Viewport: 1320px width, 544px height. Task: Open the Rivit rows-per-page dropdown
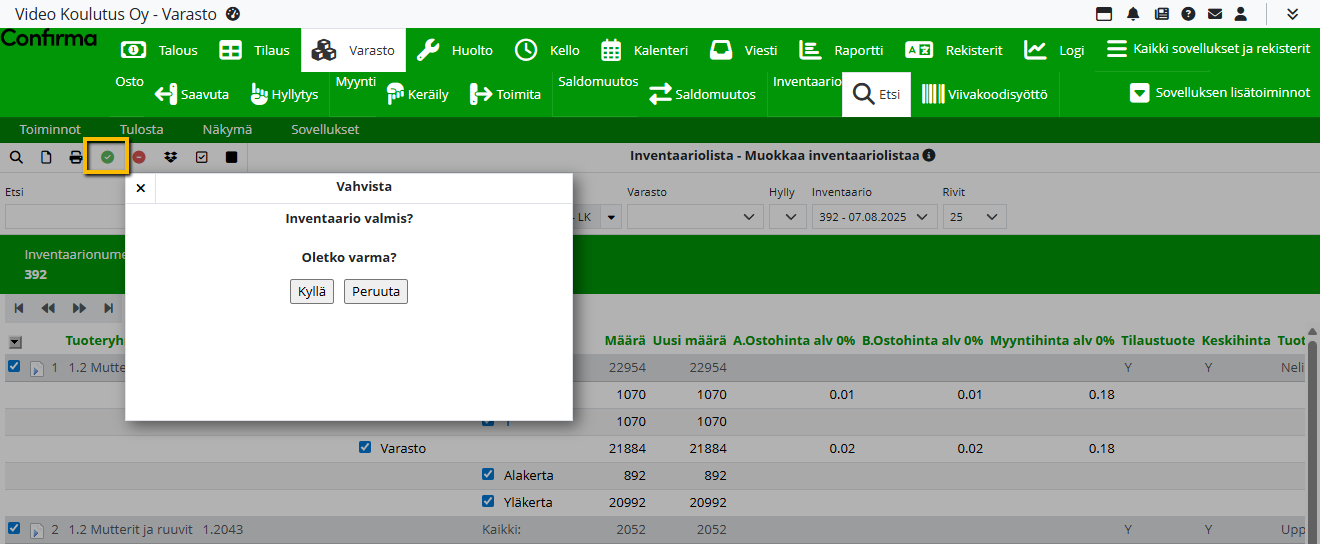pyautogui.click(x=974, y=217)
